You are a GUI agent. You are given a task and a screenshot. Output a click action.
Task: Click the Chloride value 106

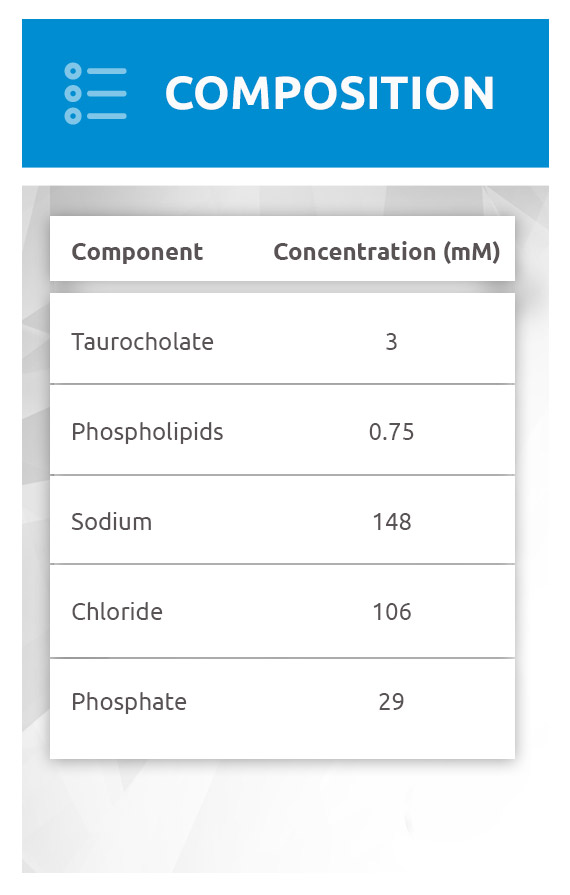pos(392,612)
